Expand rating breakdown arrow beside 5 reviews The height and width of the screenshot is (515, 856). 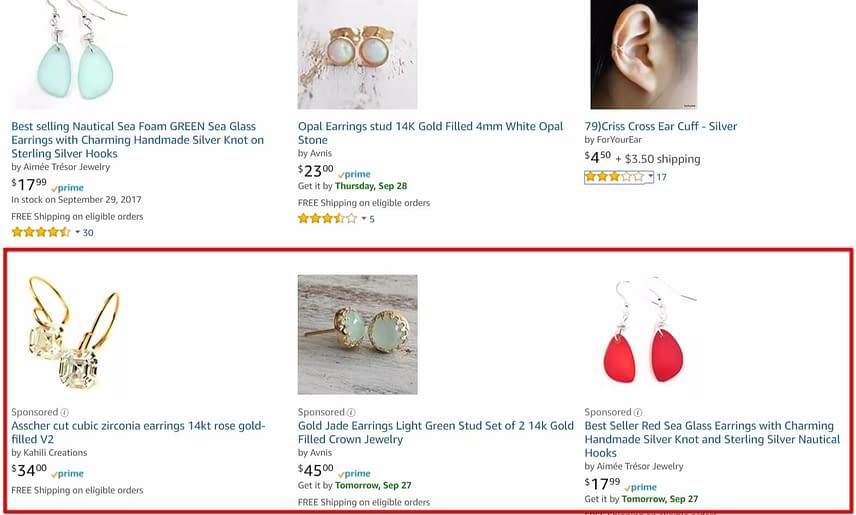[364, 218]
